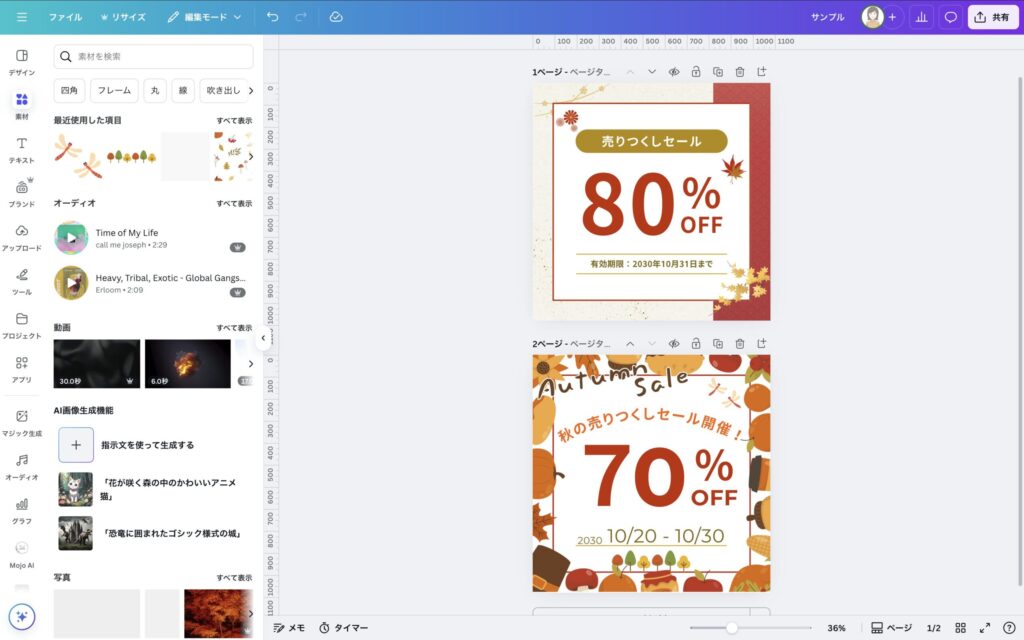The height and width of the screenshot is (640, 1024).
Task: Click the フレーム shape chip
Action: coord(114,91)
